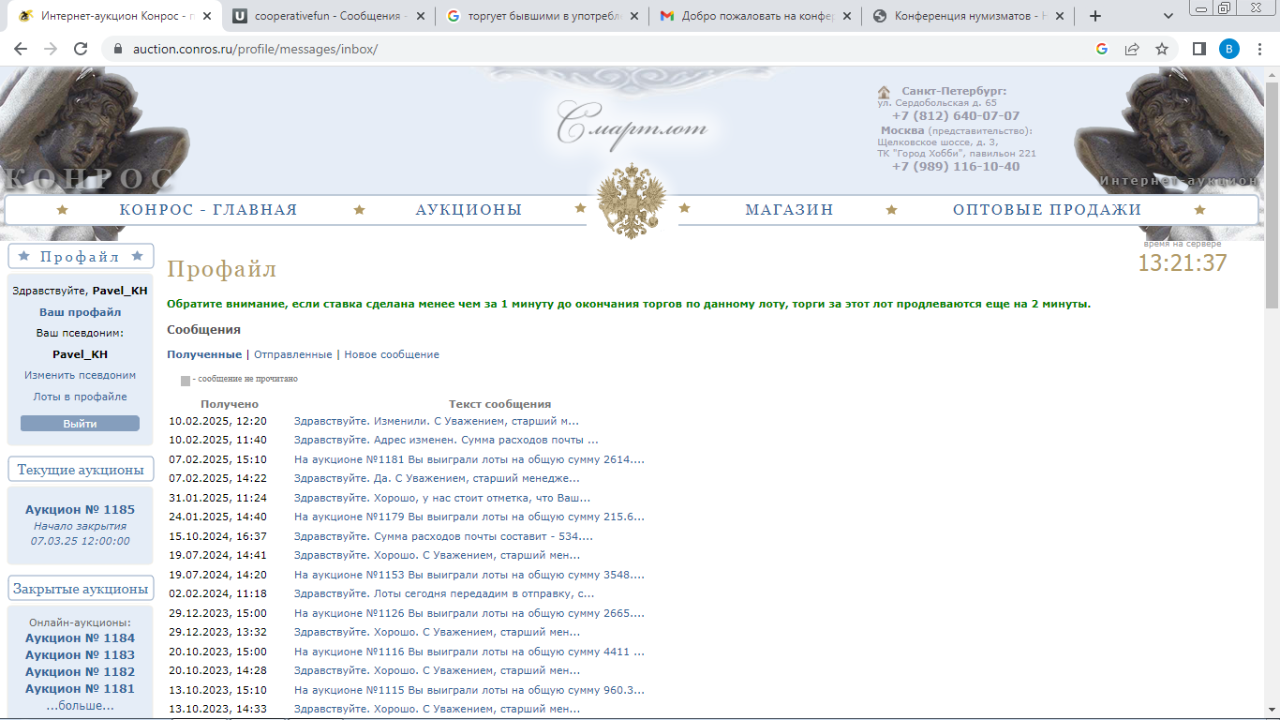This screenshot has height=720, width=1280.
Task: Click Изменить псевдоним link
Action: 80,375
